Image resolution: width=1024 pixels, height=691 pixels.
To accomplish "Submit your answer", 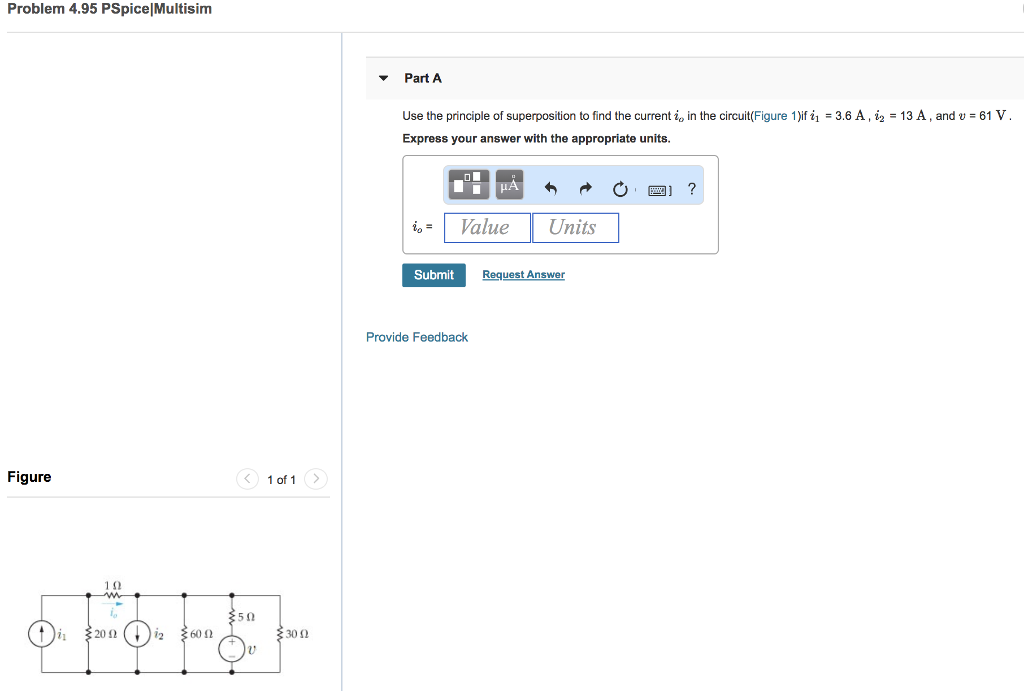I will (x=433, y=274).
